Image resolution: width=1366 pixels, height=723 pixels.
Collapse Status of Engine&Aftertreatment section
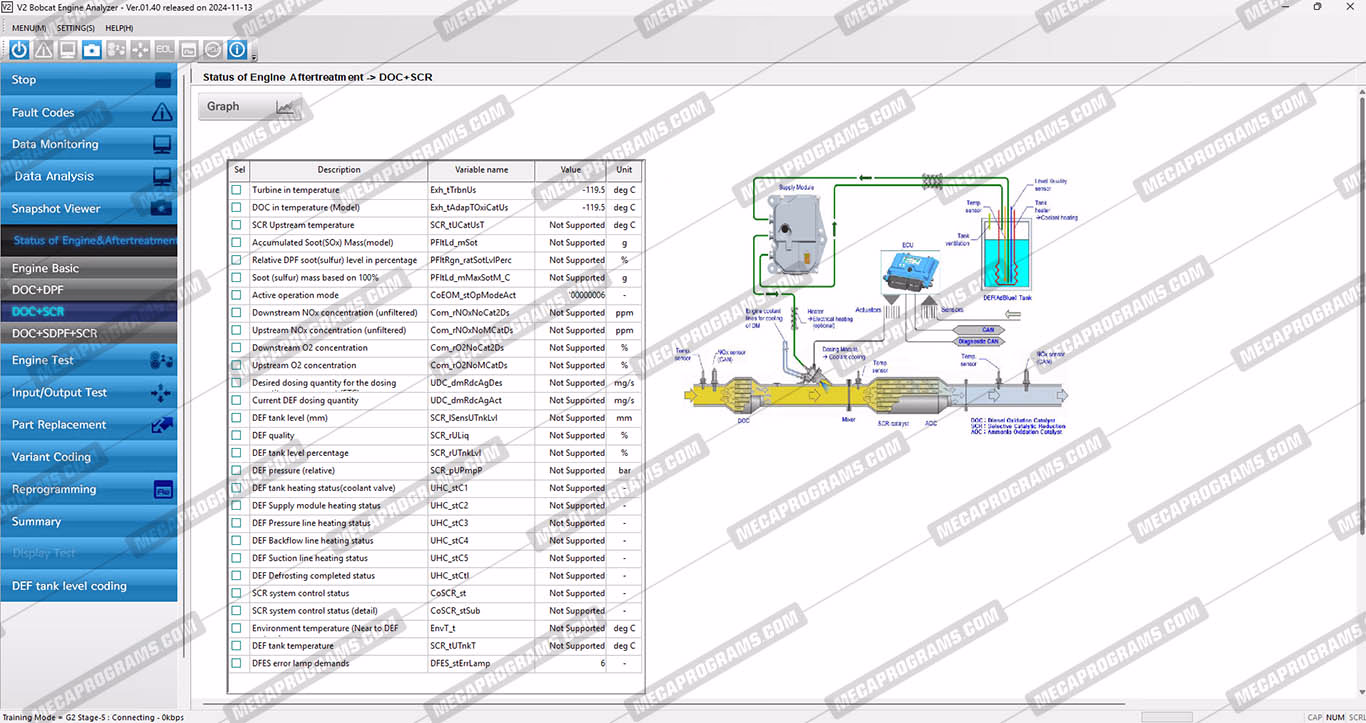pyautogui.click(x=88, y=240)
